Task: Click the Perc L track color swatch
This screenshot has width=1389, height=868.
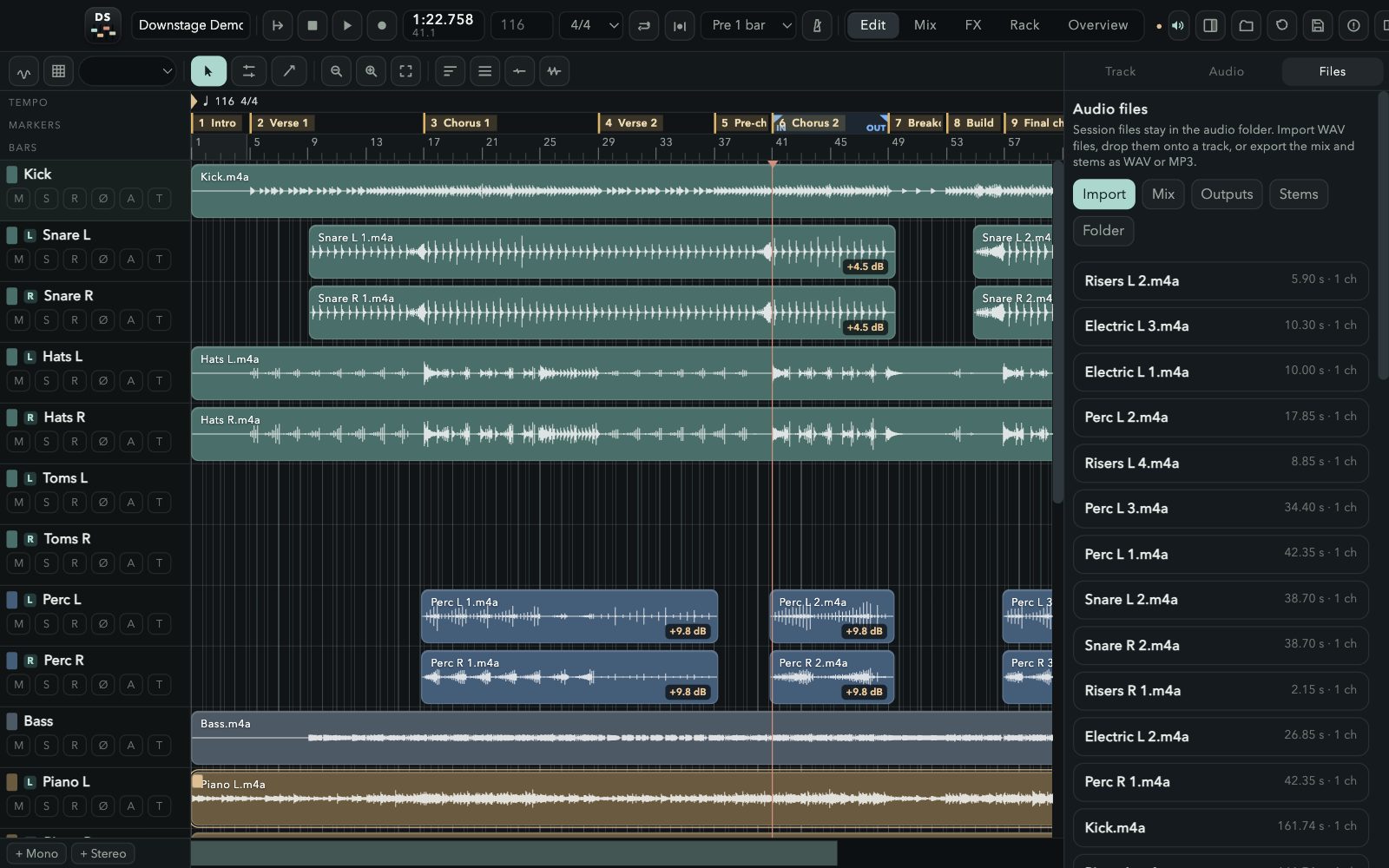Action: pyautogui.click(x=12, y=600)
